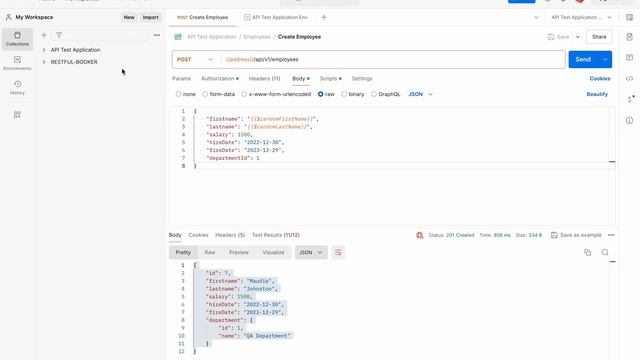The width and height of the screenshot is (640, 360).
Task: Click the Share button
Action: click(599, 37)
